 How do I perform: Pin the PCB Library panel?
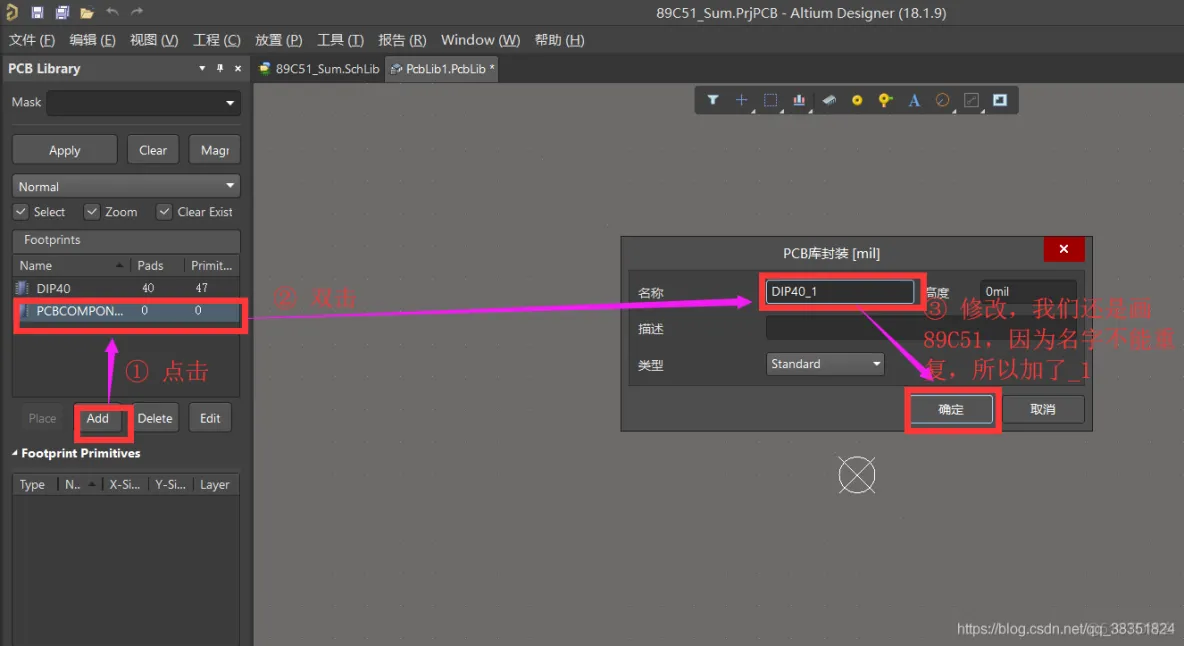coord(220,68)
